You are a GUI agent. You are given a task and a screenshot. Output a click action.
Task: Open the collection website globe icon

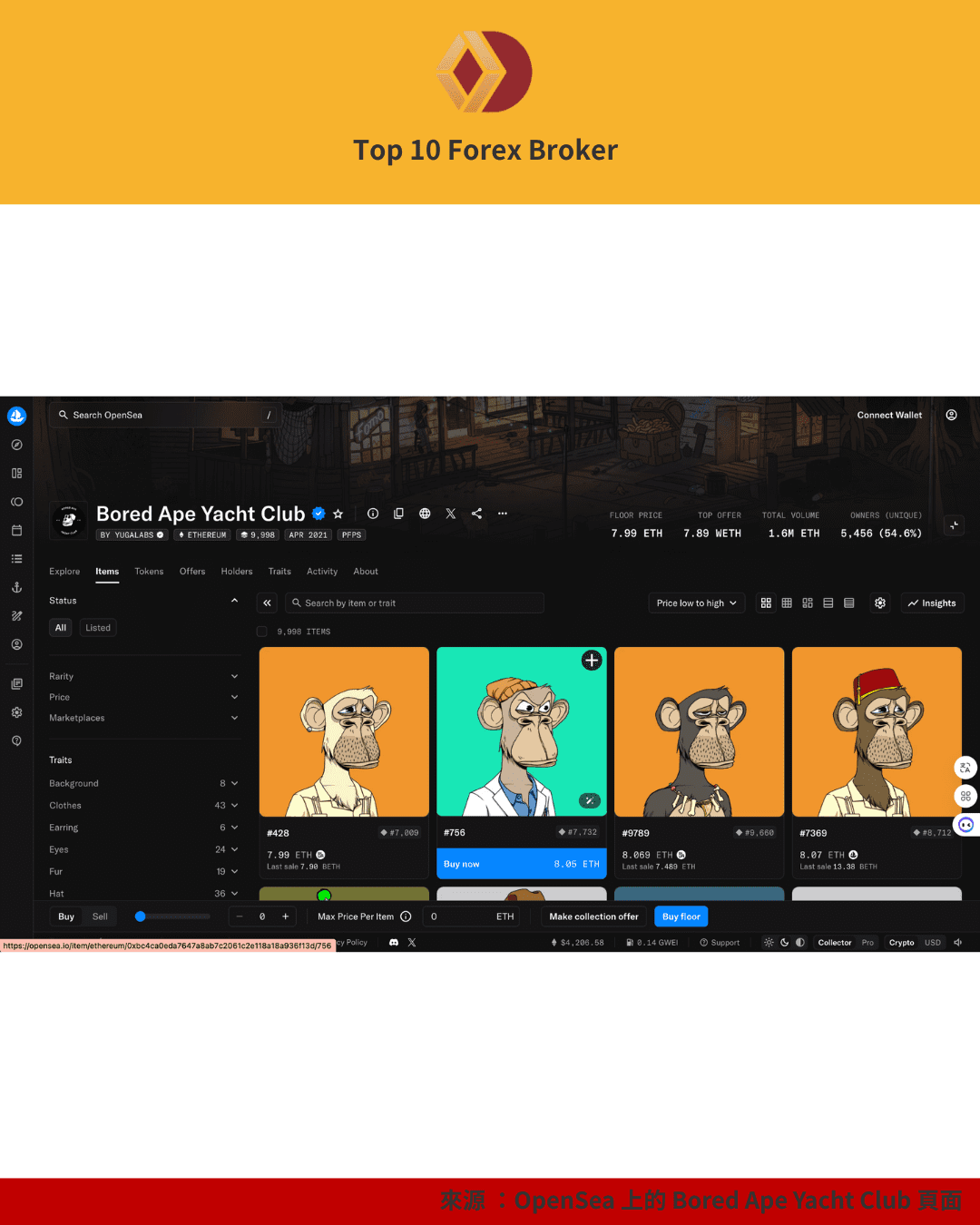coord(425,514)
